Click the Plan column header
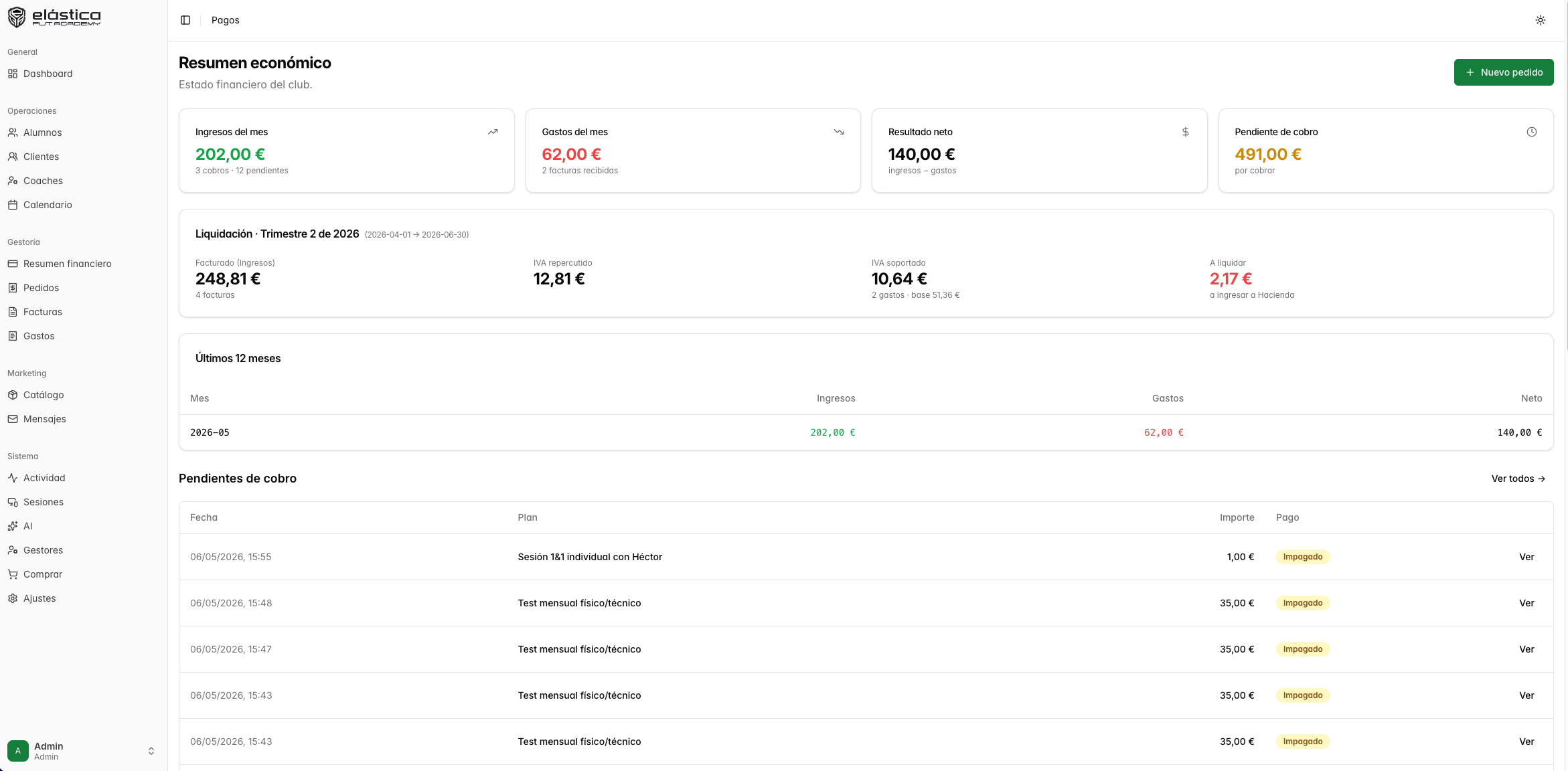The image size is (1568, 771). [x=528, y=517]
